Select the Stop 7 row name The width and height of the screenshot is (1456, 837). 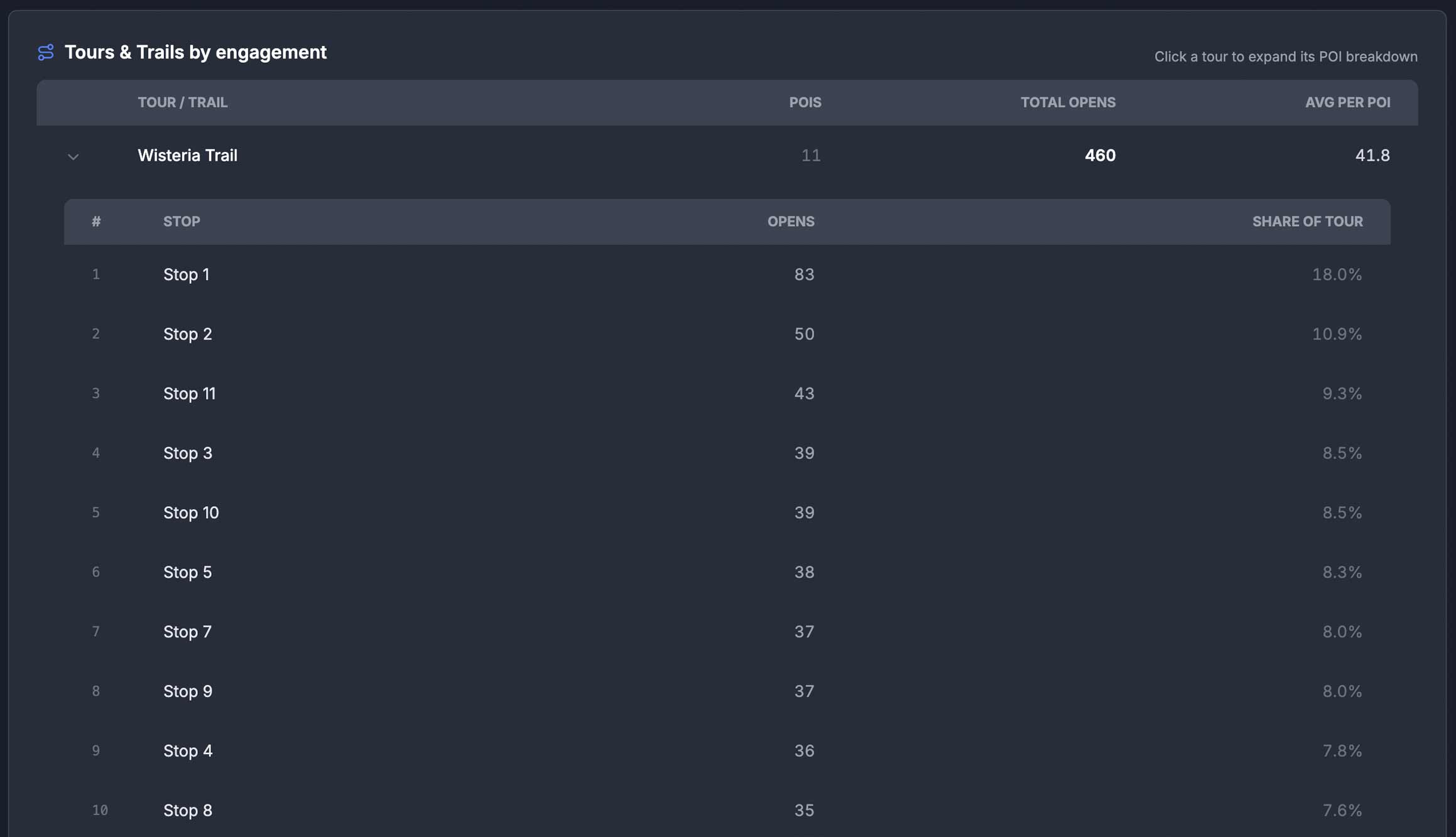click(x=187, y=632)
